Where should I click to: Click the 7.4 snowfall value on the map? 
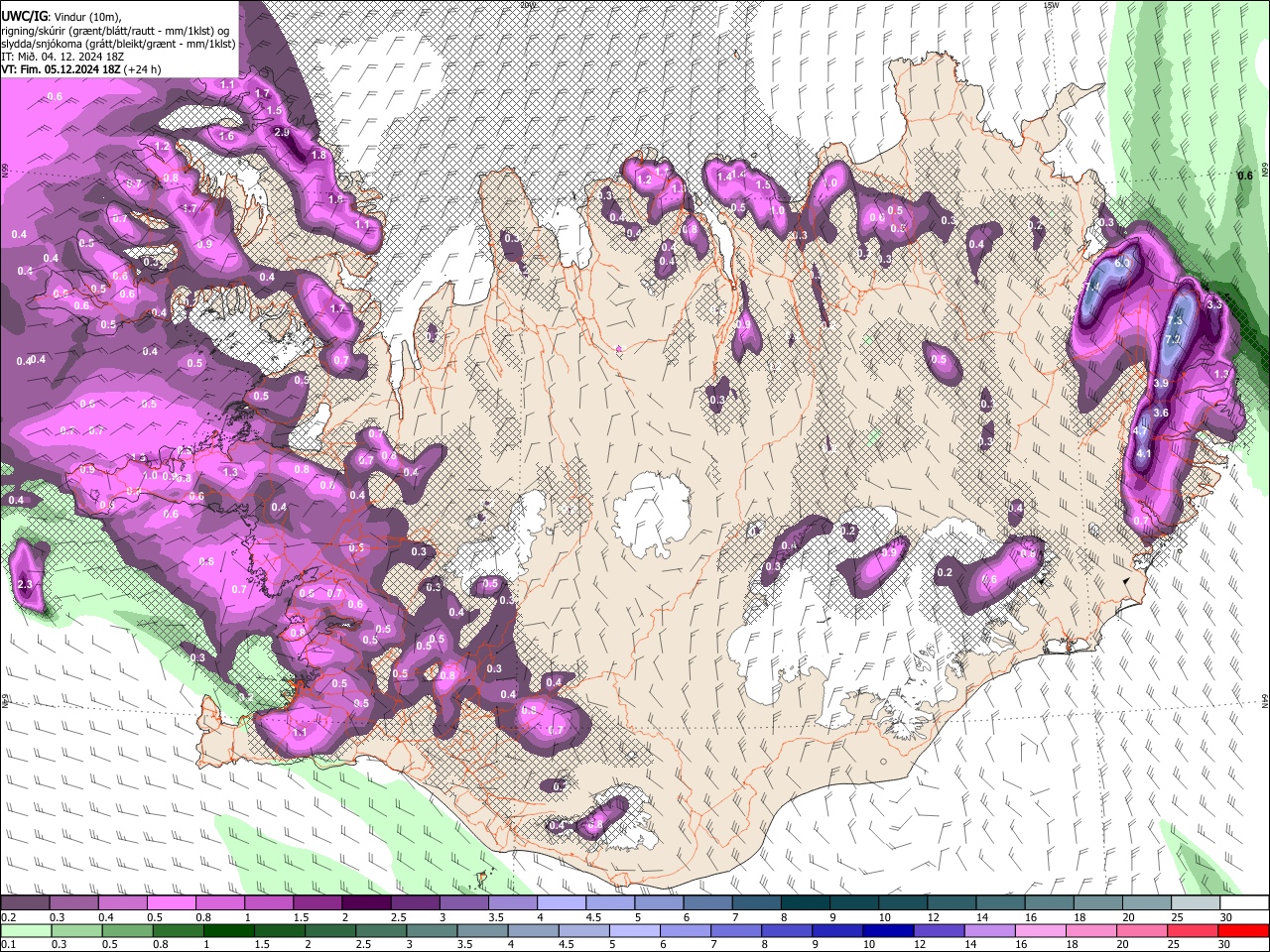click(1093, 288)
